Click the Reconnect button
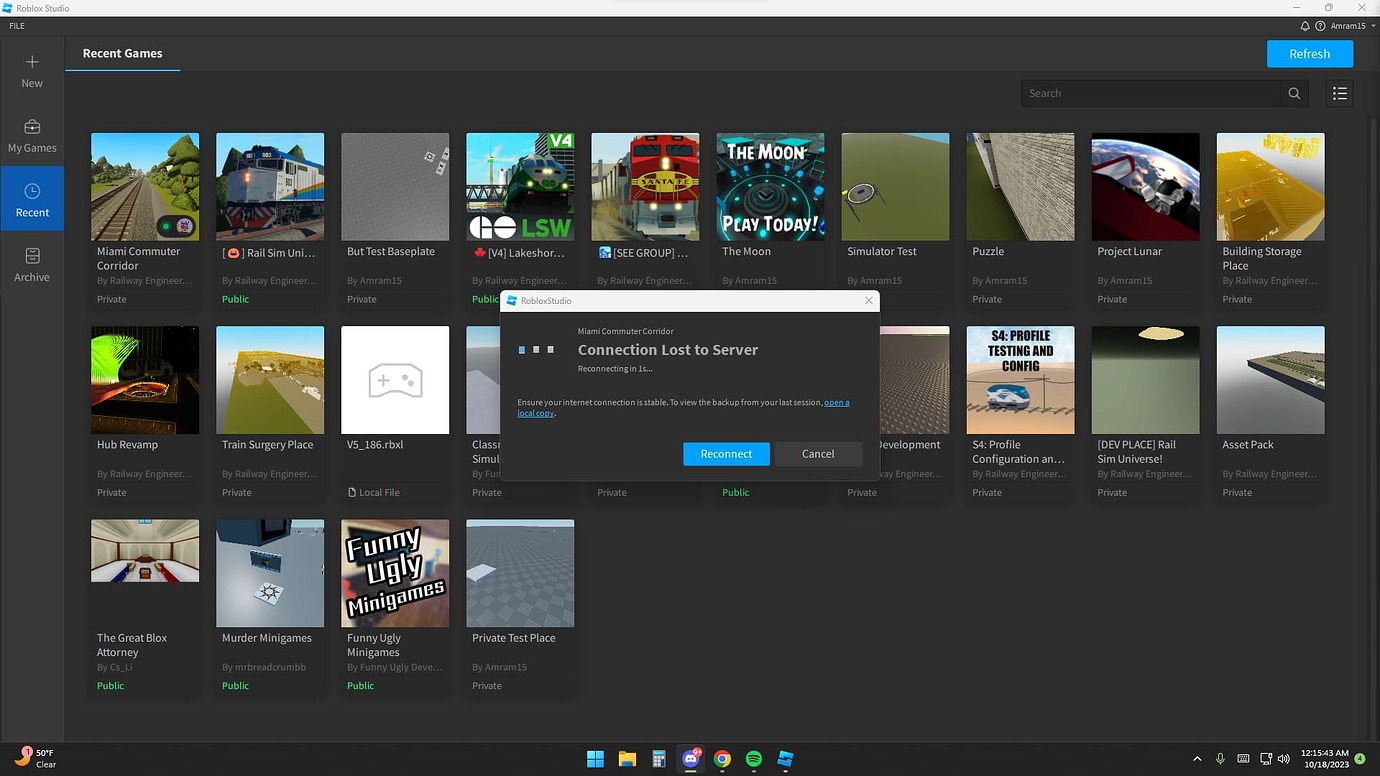 coord(726,453)
